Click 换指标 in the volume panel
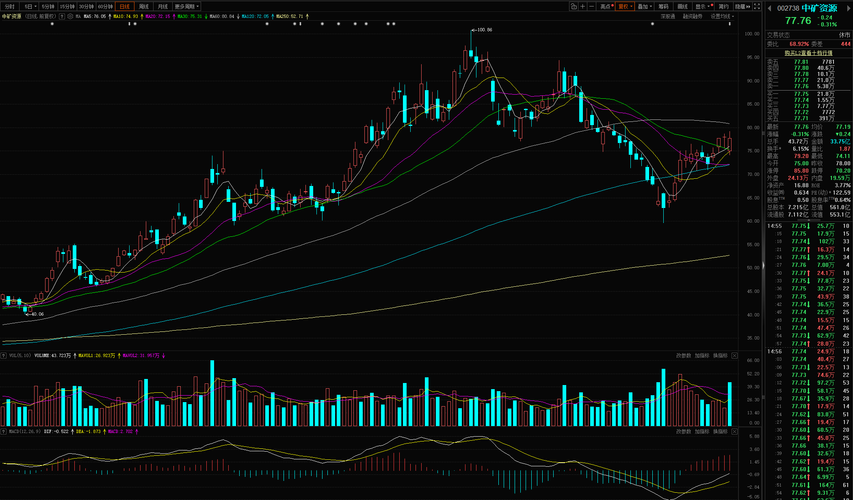This screenshot has width=853, height=500. point(720,355)
